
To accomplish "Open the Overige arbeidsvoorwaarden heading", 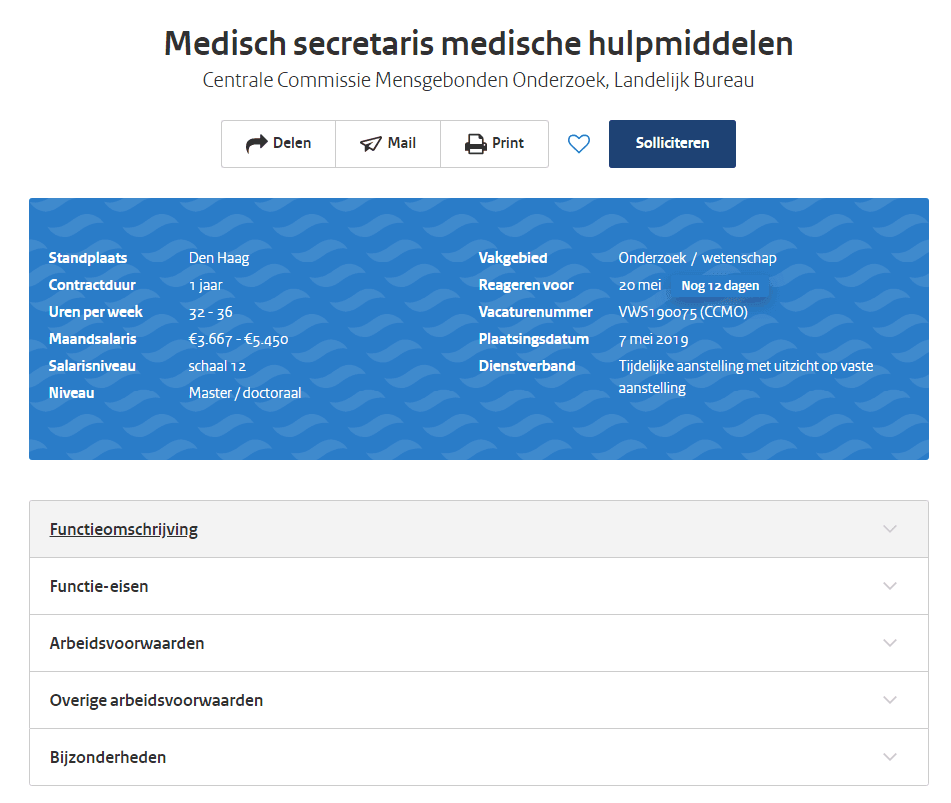I will 156,700.
